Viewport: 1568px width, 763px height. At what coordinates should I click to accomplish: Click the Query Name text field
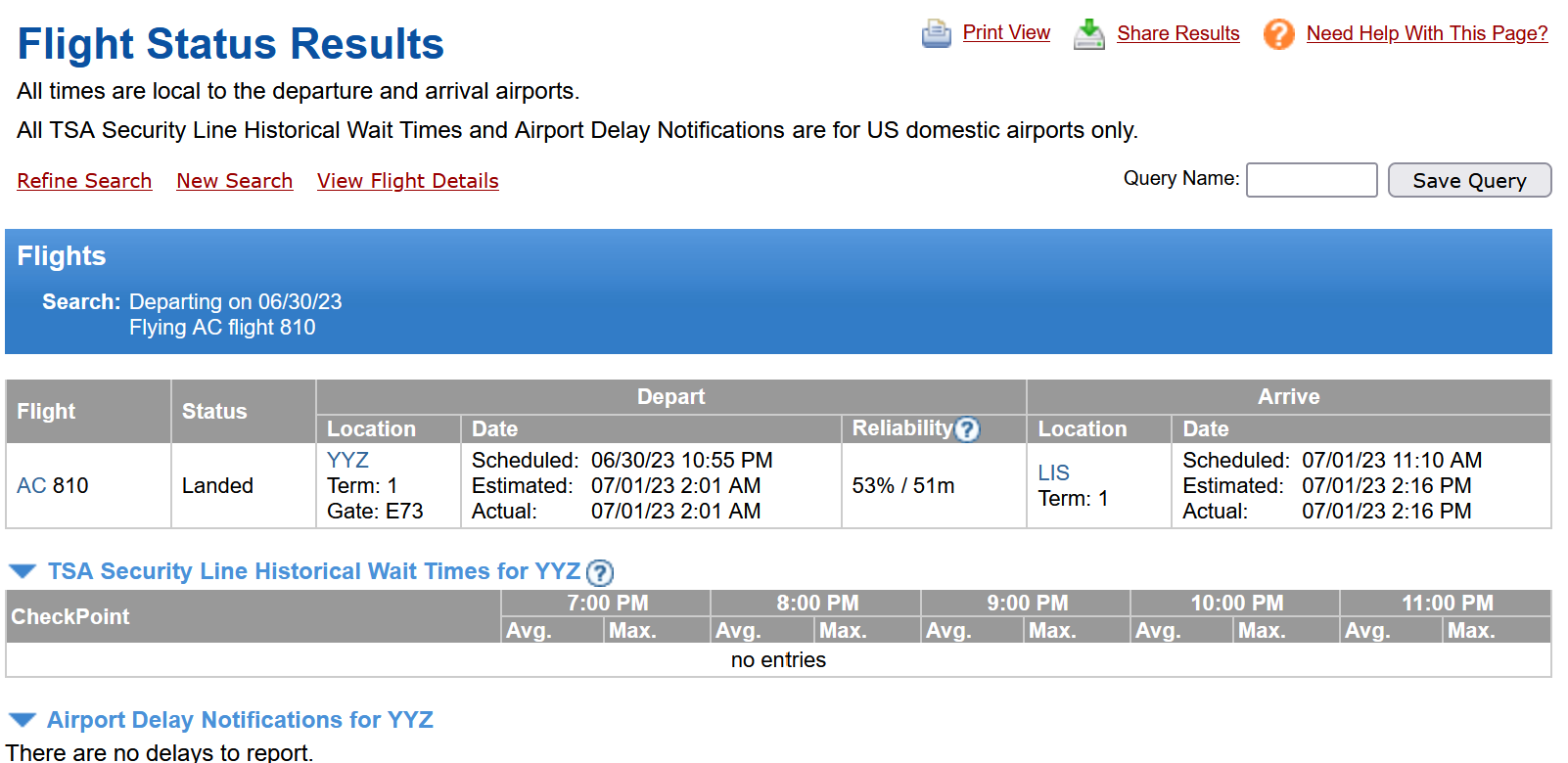(x=1311, y=180)
